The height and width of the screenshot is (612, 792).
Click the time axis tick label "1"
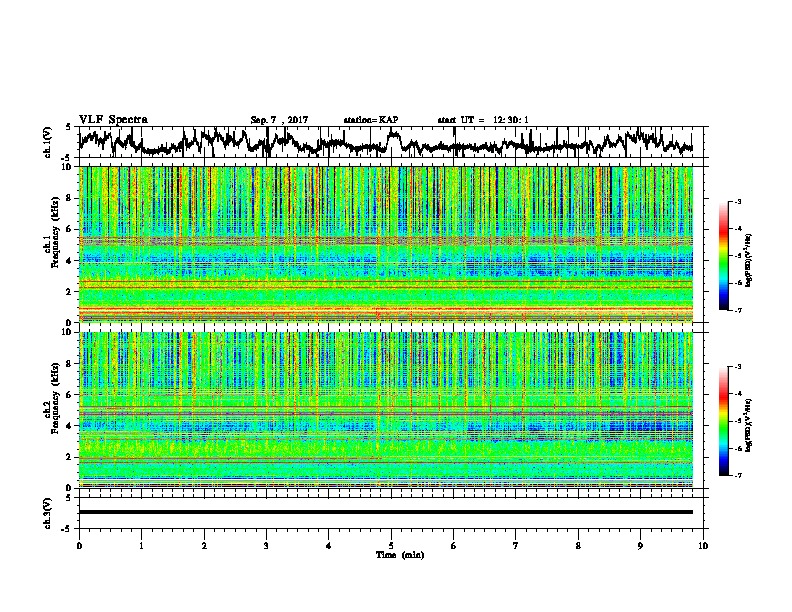pos(141,546)
